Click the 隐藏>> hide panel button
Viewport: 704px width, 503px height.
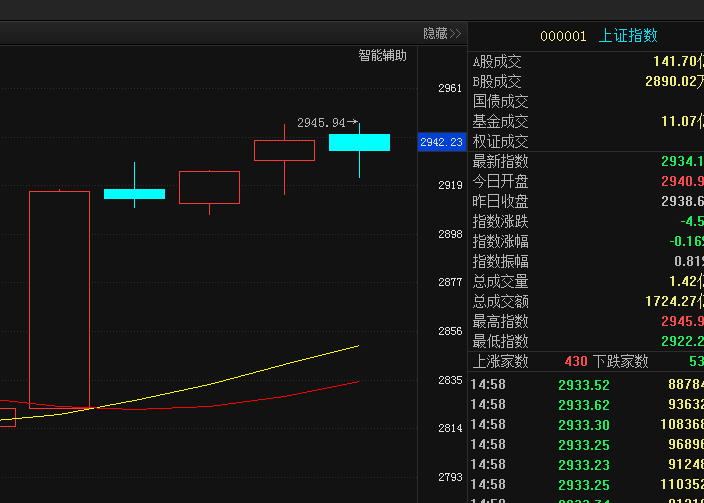(x=442, y=34)
